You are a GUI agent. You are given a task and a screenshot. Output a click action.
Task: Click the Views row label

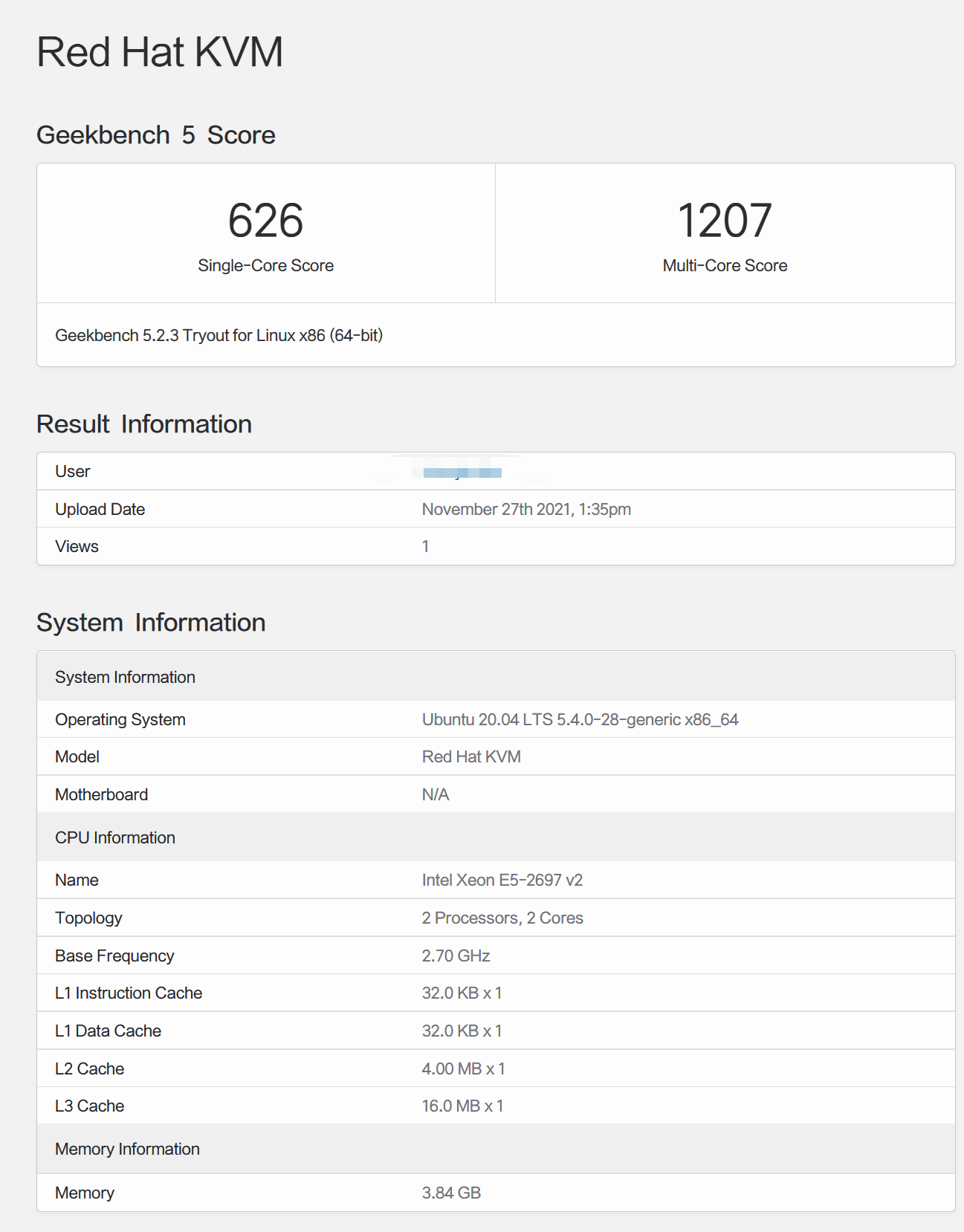[77, 546]
